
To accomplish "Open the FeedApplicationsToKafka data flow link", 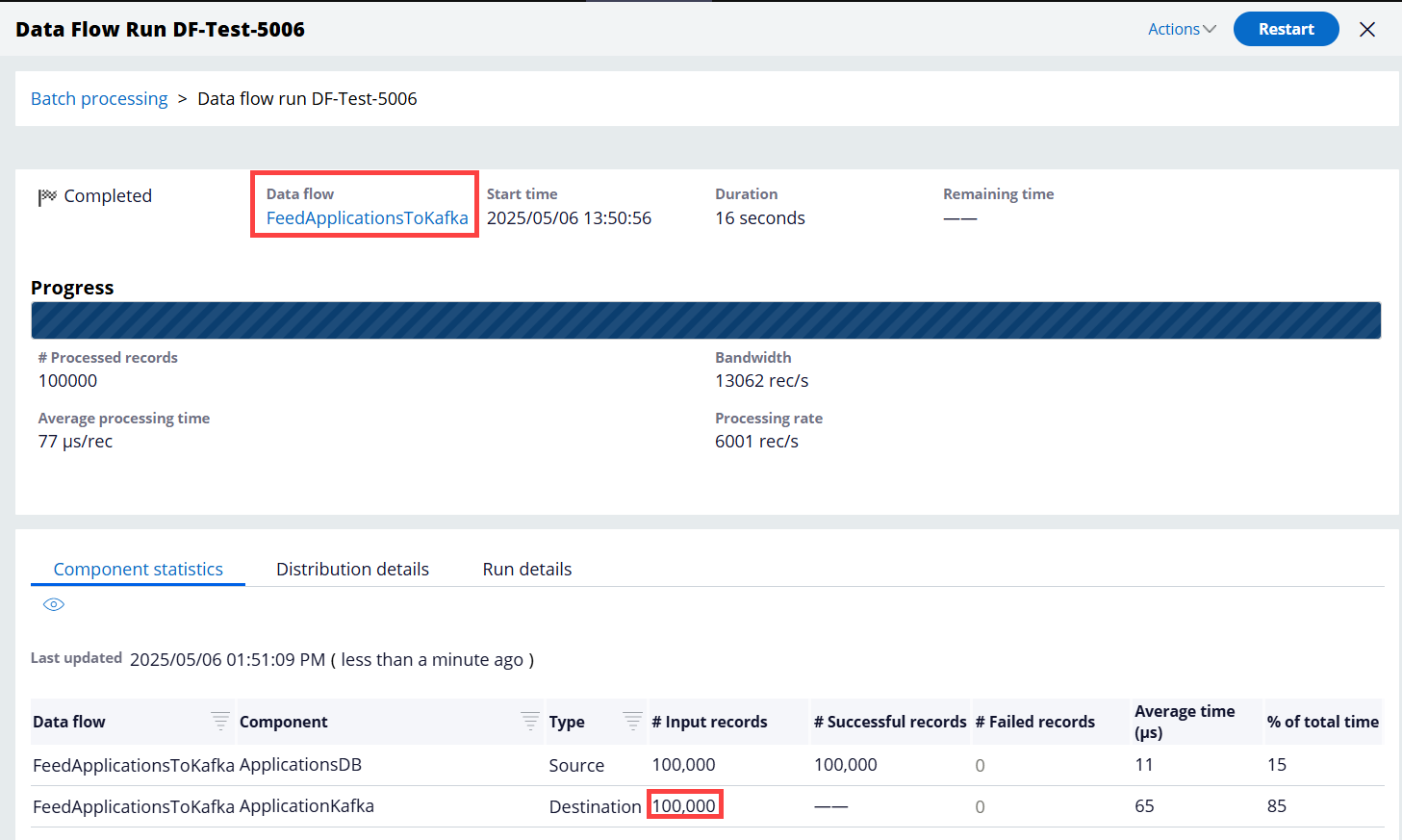I will click(x=367, y=217).
